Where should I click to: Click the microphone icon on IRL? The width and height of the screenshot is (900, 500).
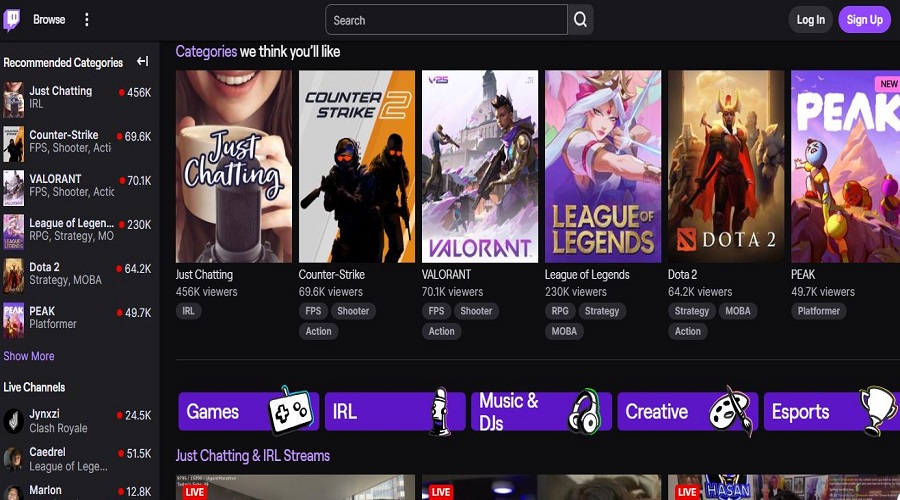click(440, 411)
